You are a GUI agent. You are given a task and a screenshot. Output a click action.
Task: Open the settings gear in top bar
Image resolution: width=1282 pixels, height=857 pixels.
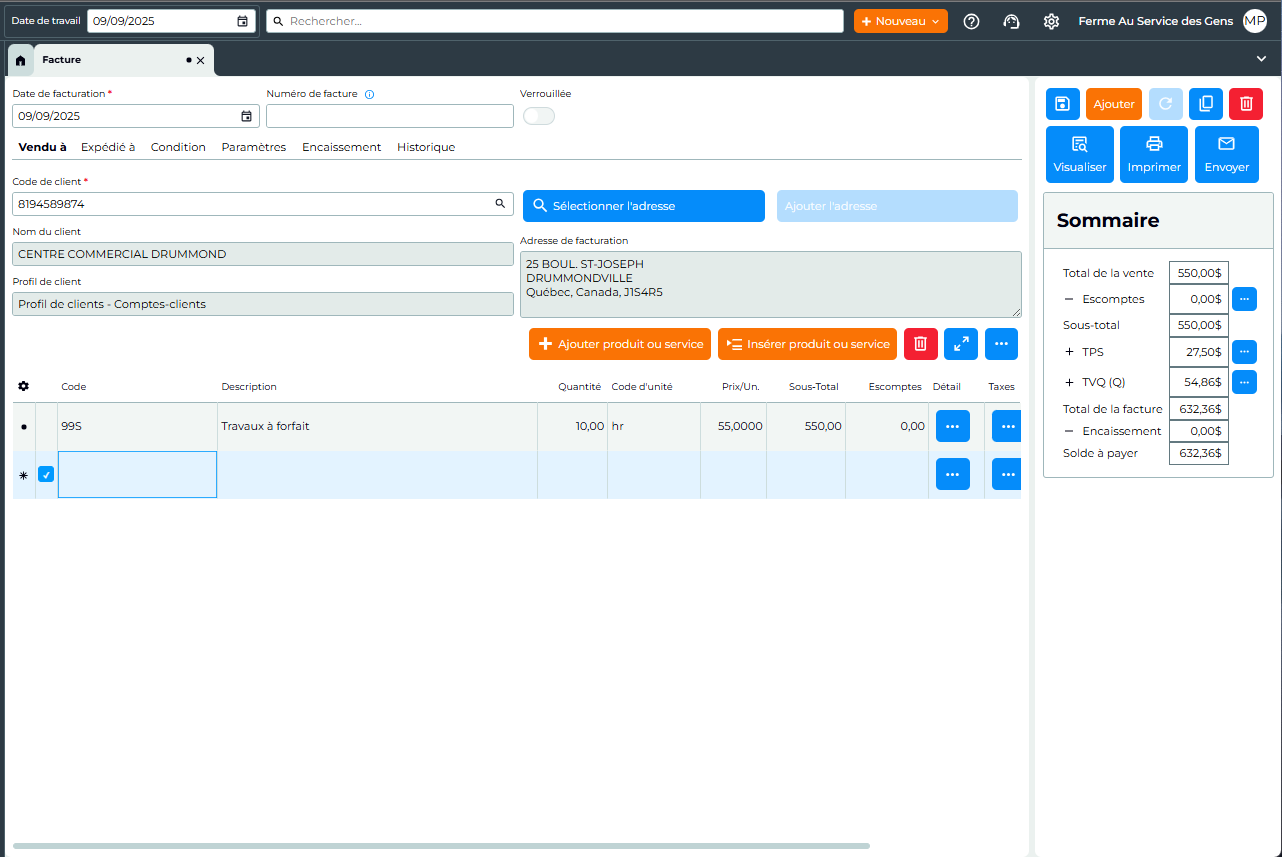point(1051,21)
